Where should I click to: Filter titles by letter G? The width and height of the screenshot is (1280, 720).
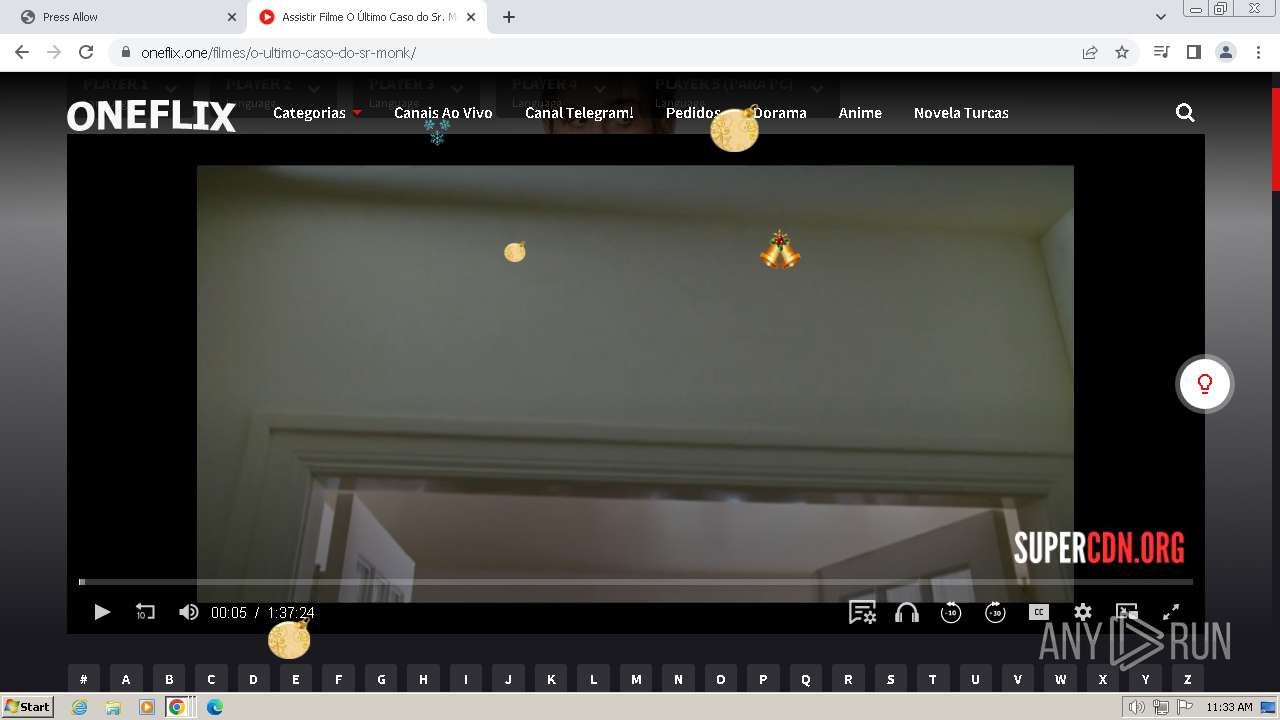(x=381, y=679)
